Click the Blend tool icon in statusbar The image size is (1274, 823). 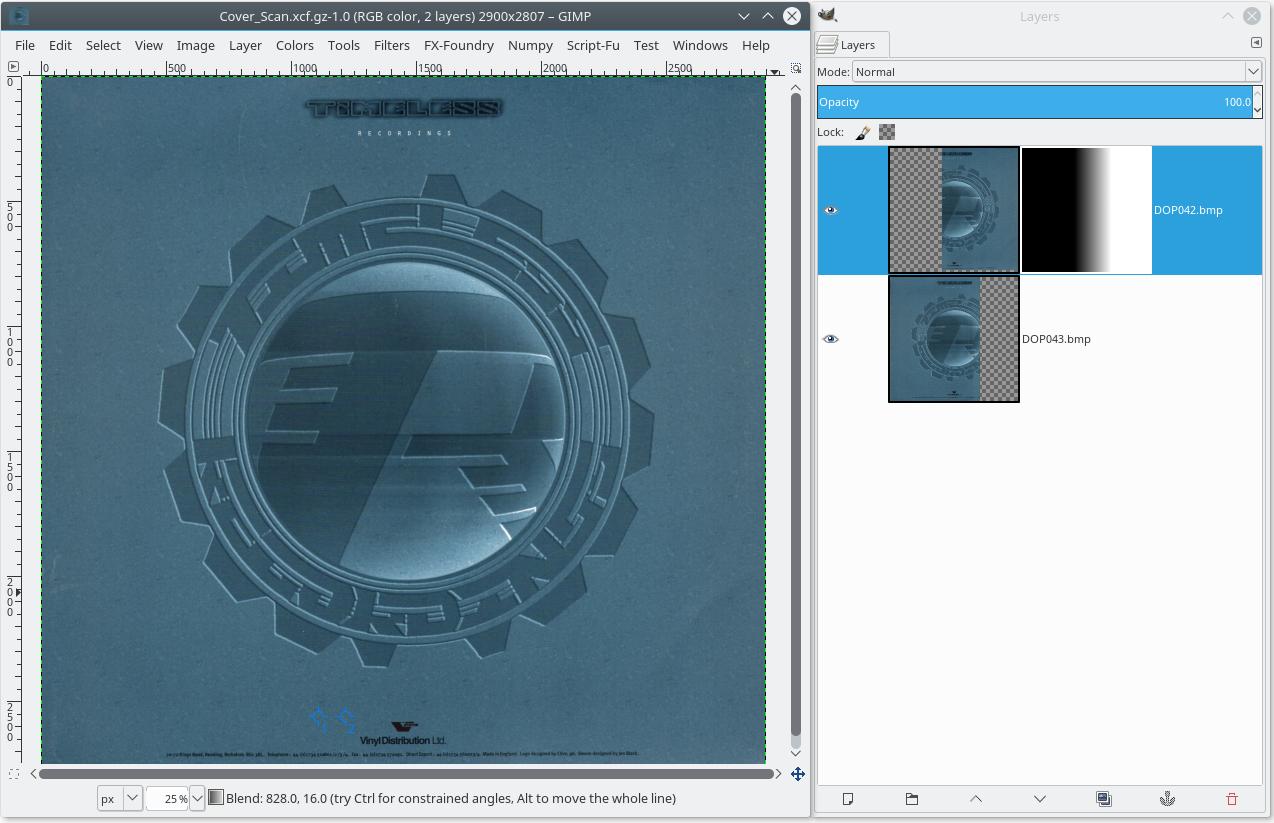pos(215,798)
